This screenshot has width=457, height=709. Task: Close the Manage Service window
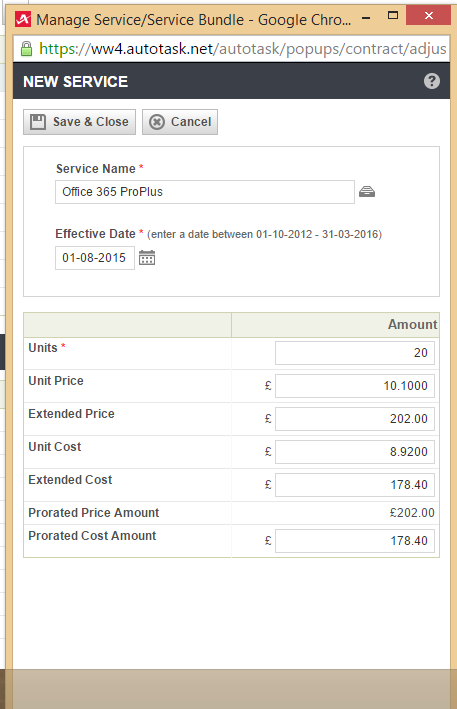429,16
